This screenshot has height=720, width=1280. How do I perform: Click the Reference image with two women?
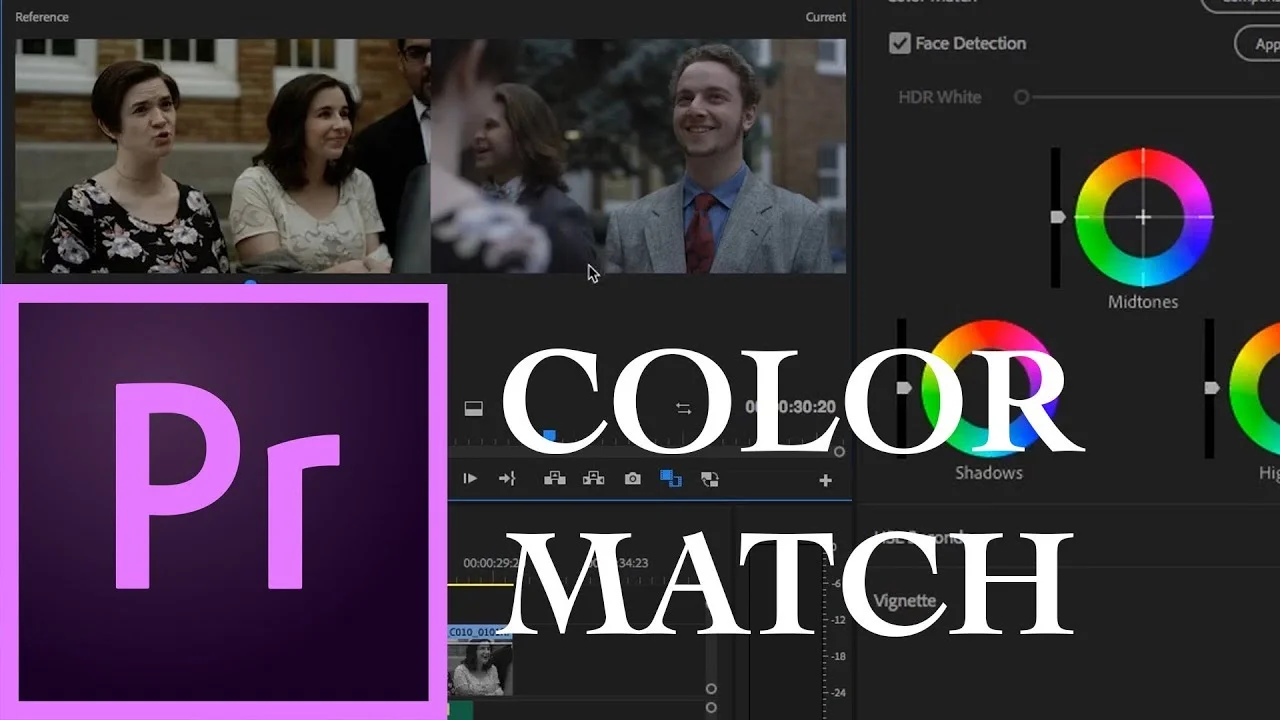[x=222, y=156]
